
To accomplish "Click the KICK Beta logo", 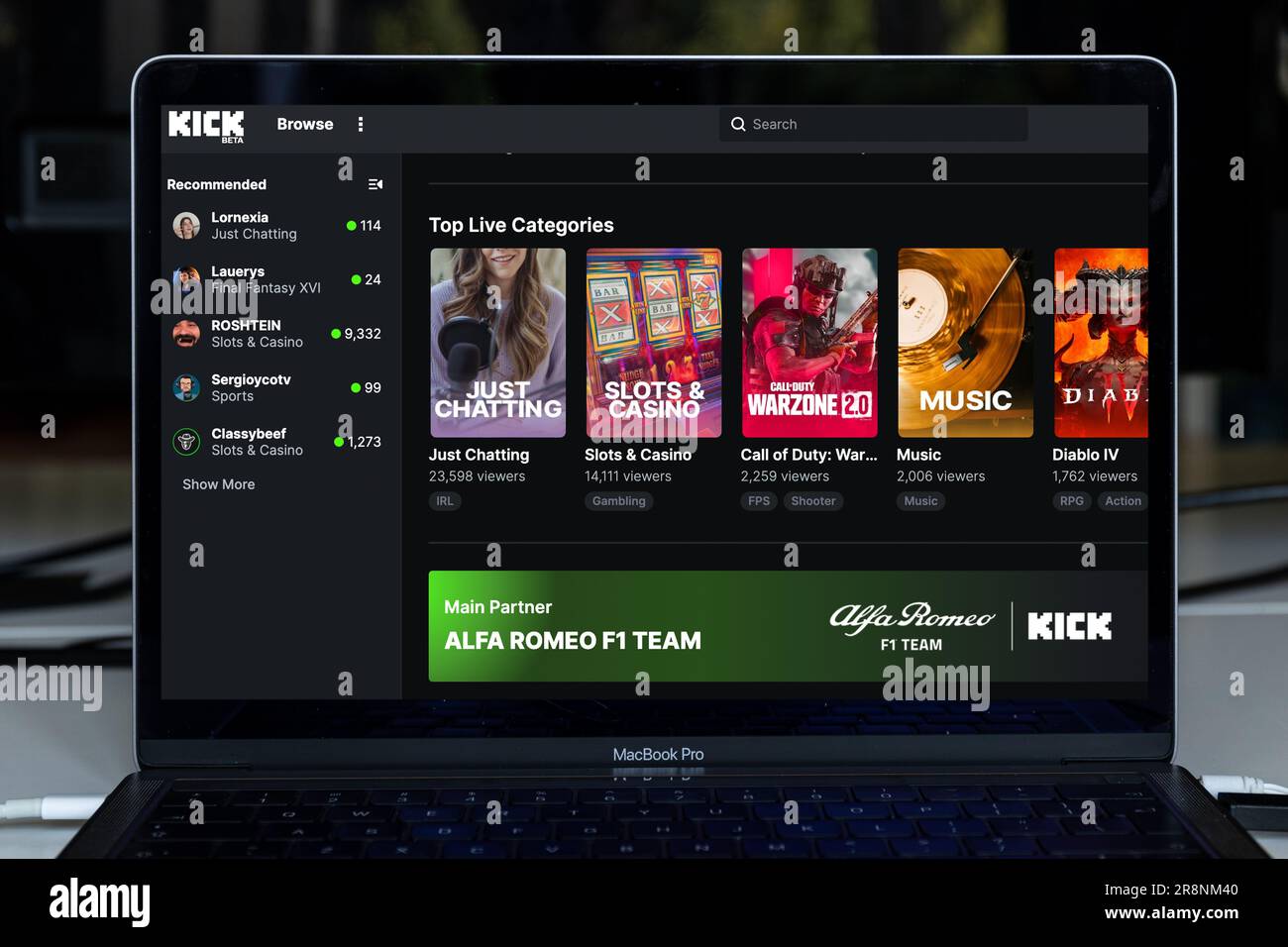I will click(206, 126).
